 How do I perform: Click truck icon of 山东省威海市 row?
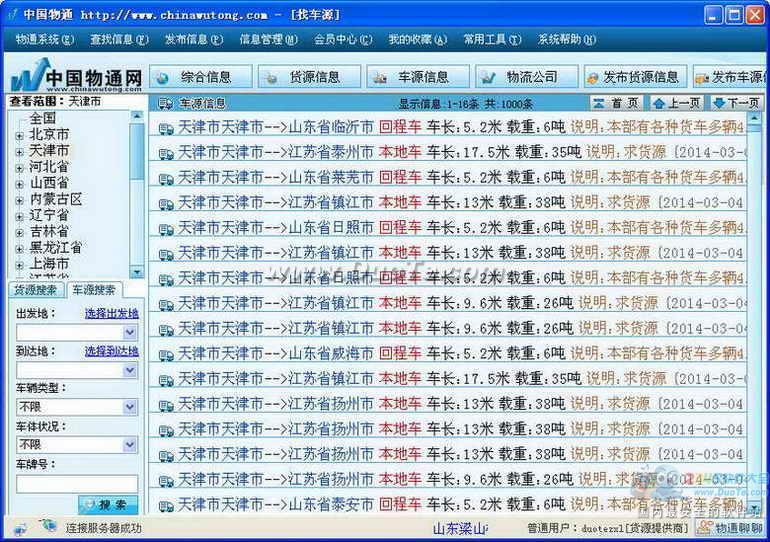coord(166,355)
